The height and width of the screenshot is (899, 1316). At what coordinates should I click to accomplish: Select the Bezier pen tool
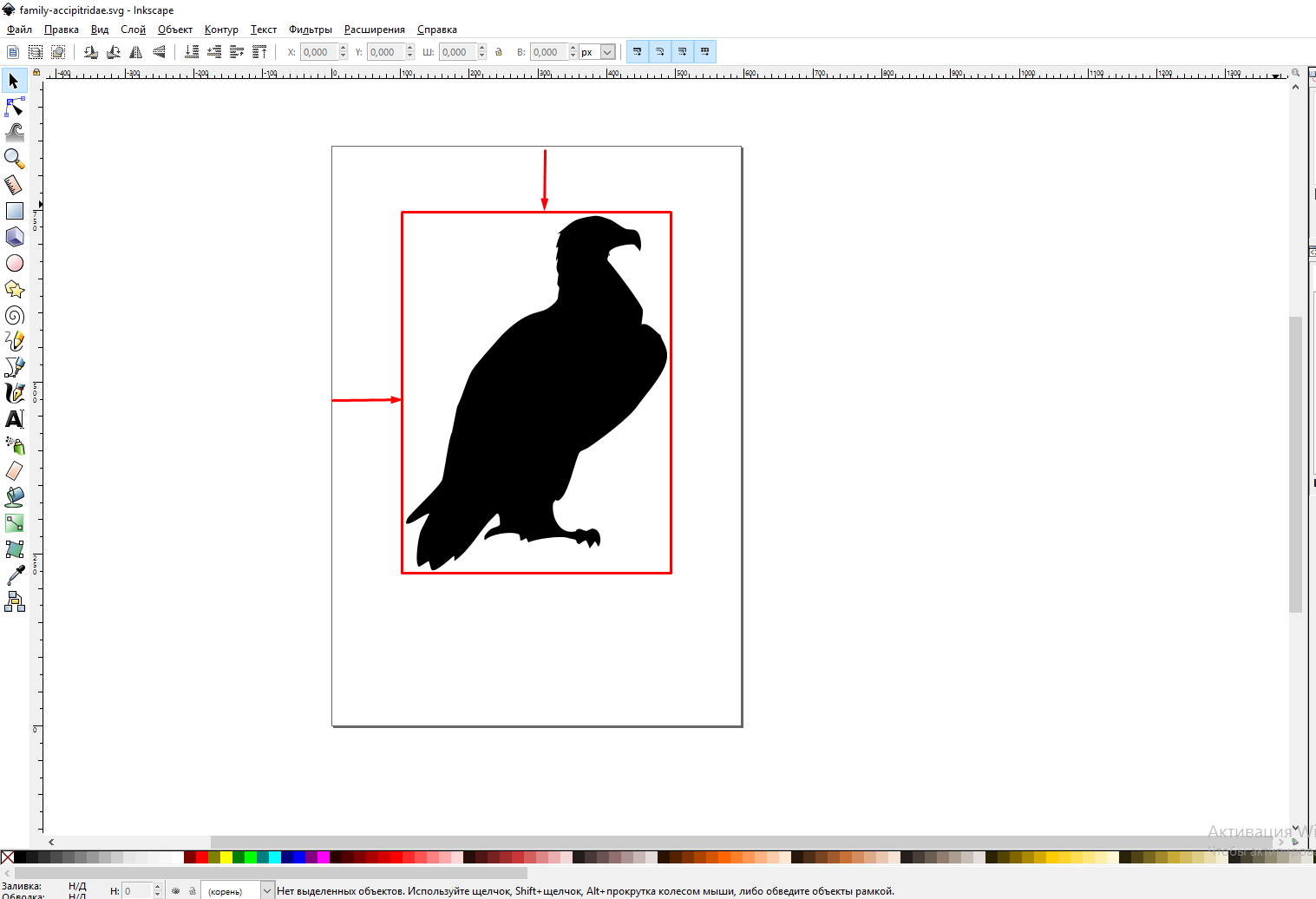pyautogui.click(x=14, y=367)
